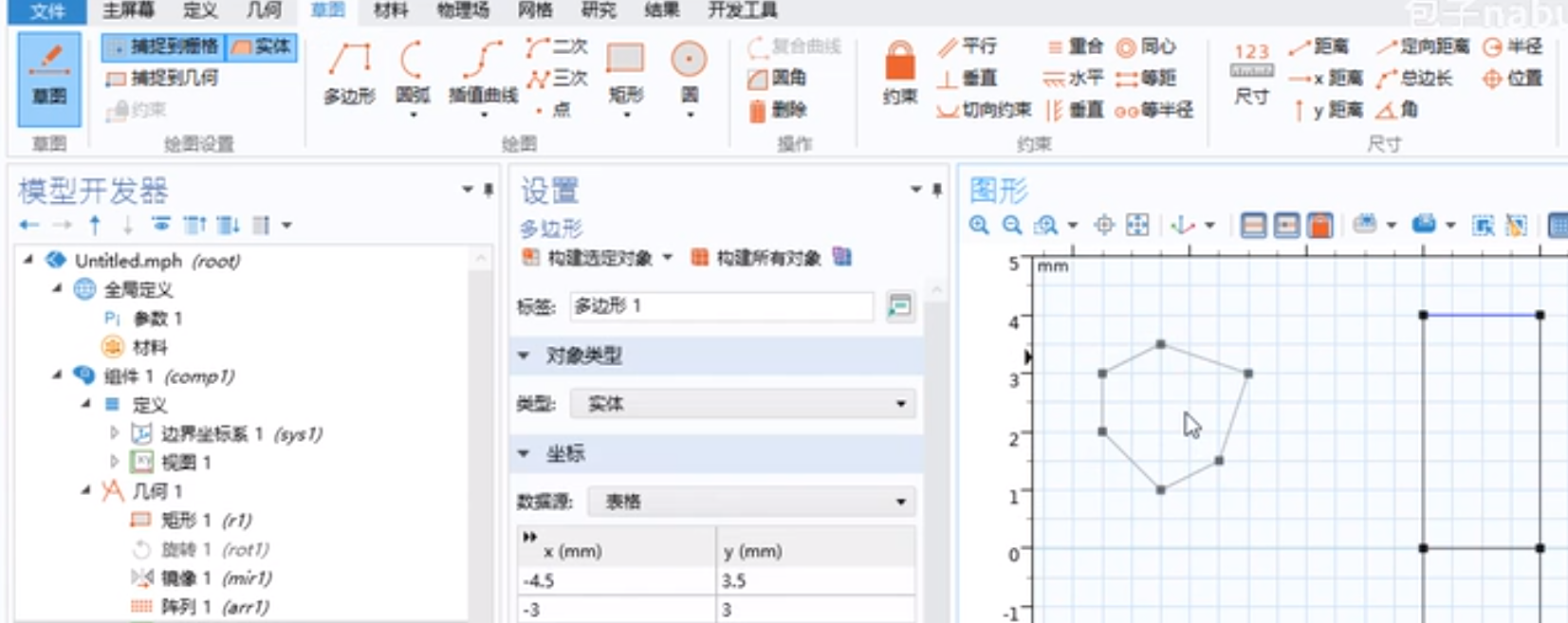Select the 矩形 rectangle tool
The image size is (1568, 623).
tap(625, 72)
